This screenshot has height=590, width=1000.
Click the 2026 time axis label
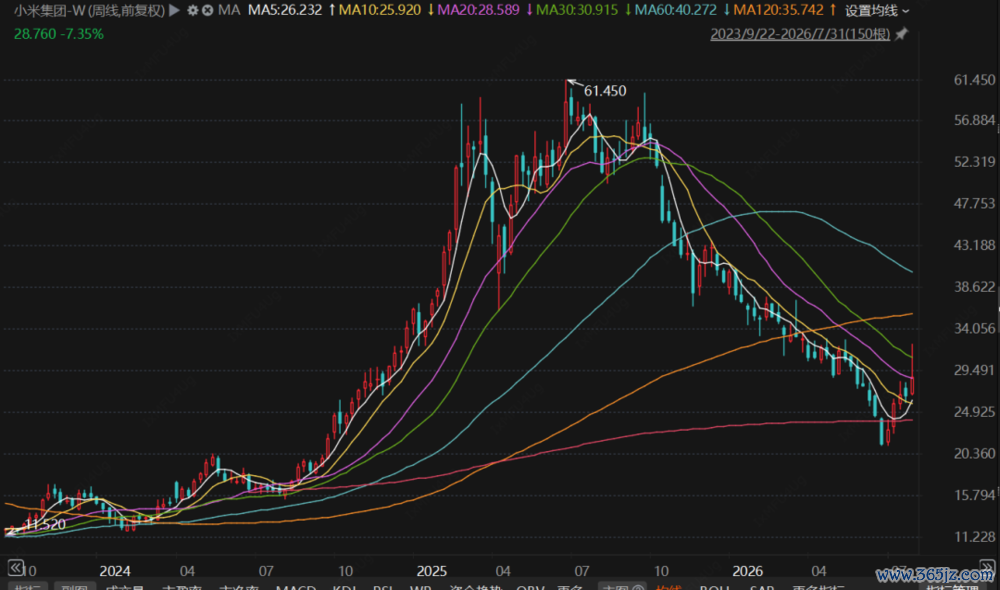coord(747,571)
